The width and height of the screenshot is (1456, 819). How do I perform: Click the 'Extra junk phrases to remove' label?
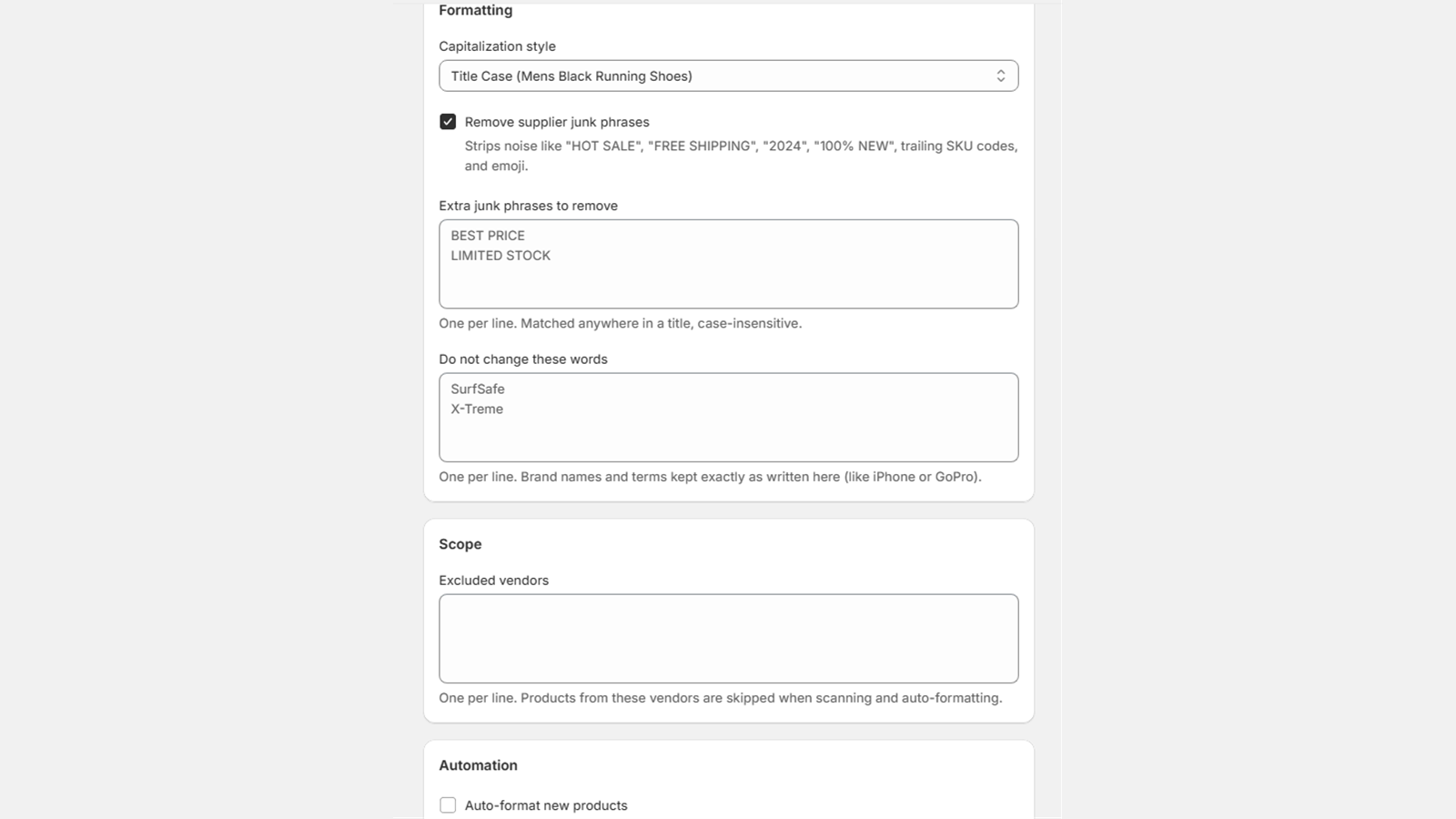(x=528, y=206)
